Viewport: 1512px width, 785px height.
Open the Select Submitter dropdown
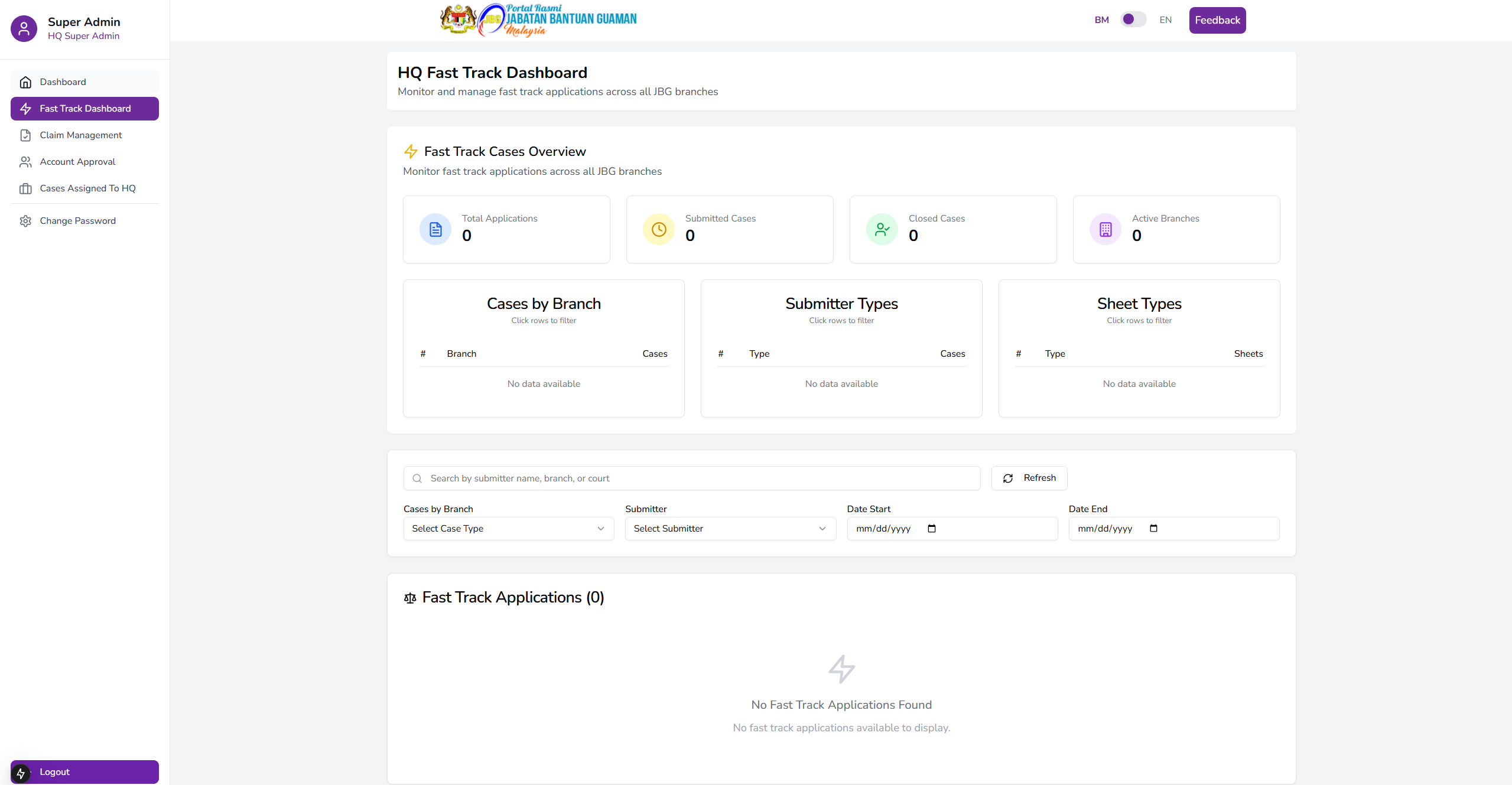tap(730, 529)
